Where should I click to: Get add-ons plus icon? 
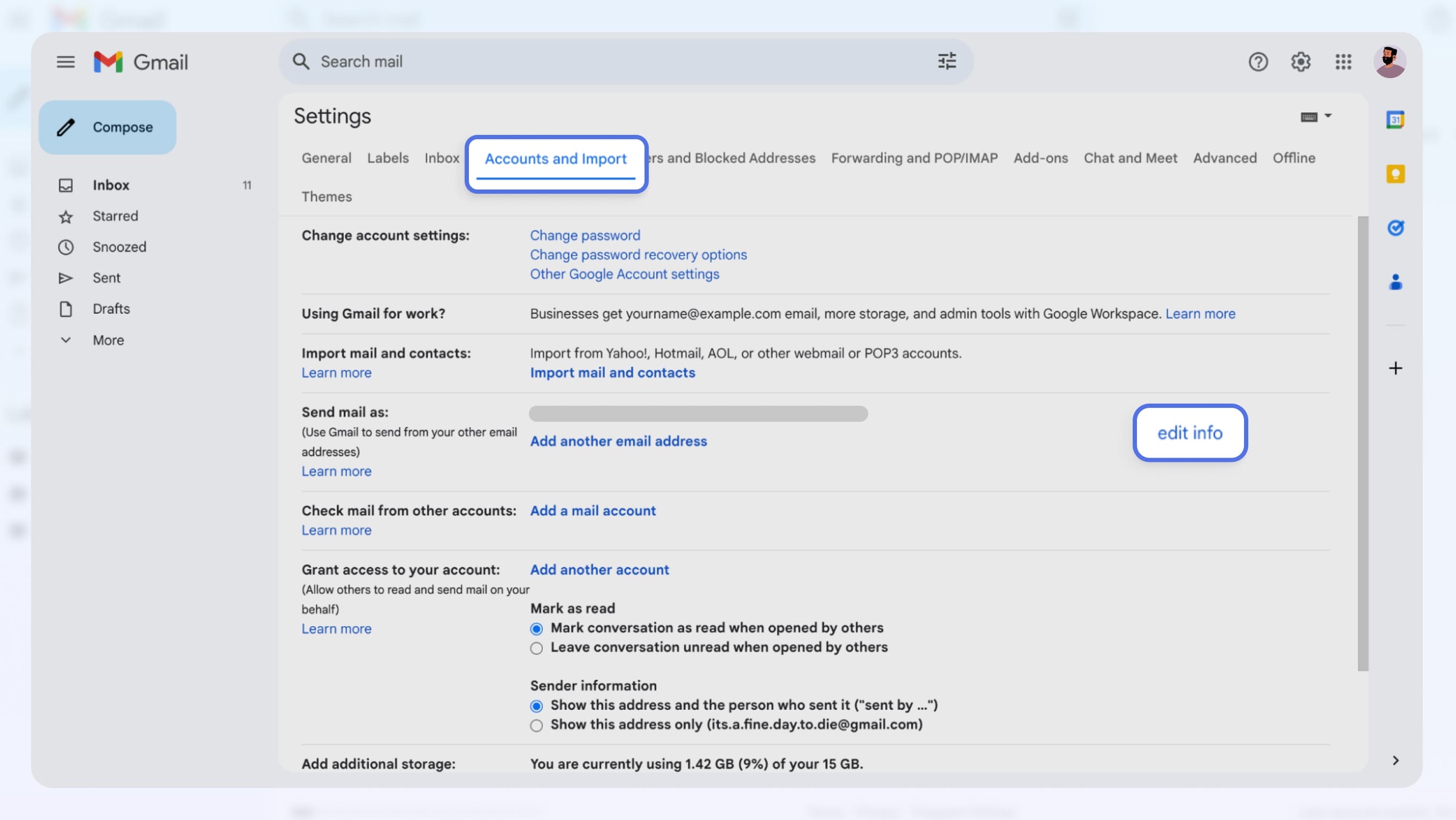[x=1395, y=368]
